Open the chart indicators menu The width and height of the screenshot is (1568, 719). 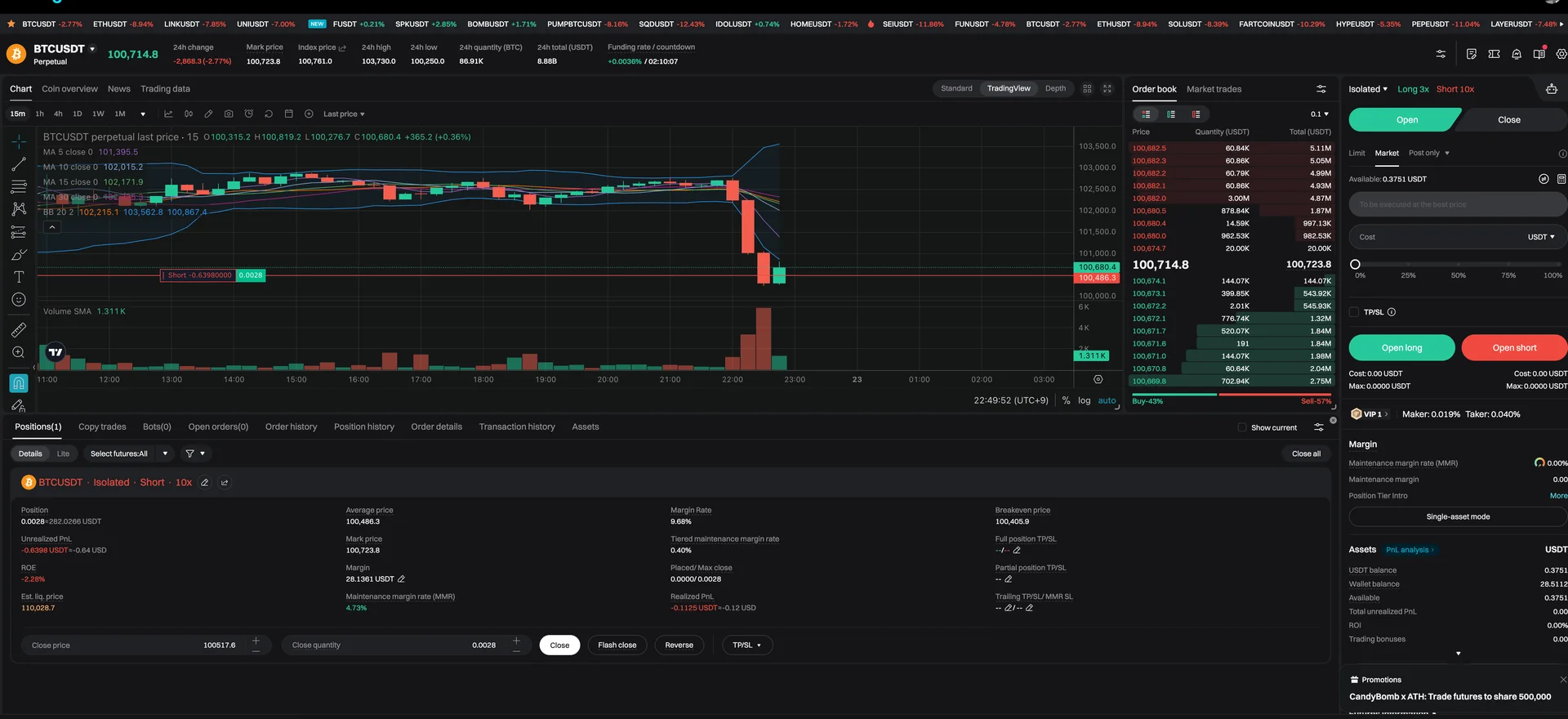point(168,114)
